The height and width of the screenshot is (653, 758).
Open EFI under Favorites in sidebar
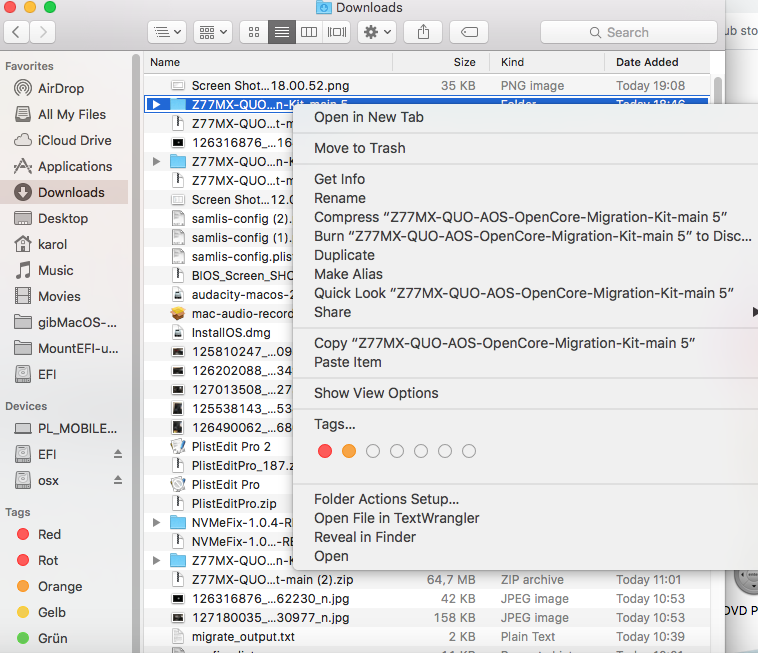click(x=64, y=375)
